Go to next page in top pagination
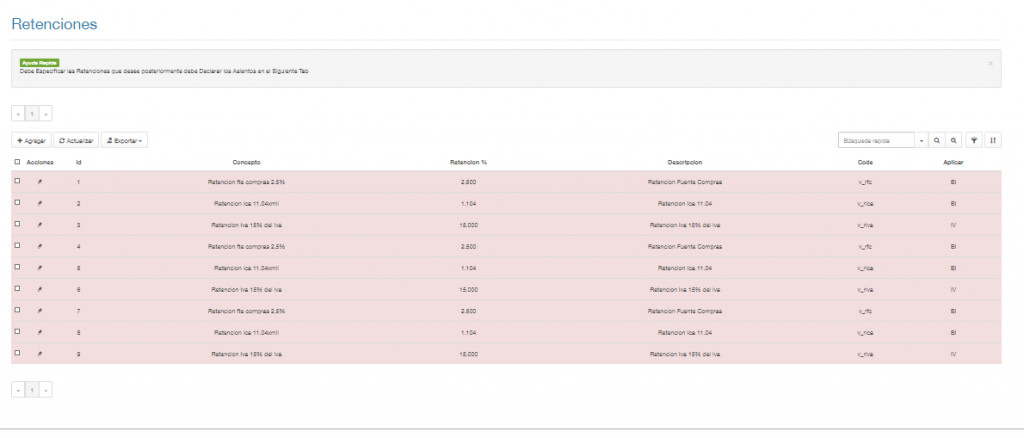1024x438 pixels. click(46, 114)
